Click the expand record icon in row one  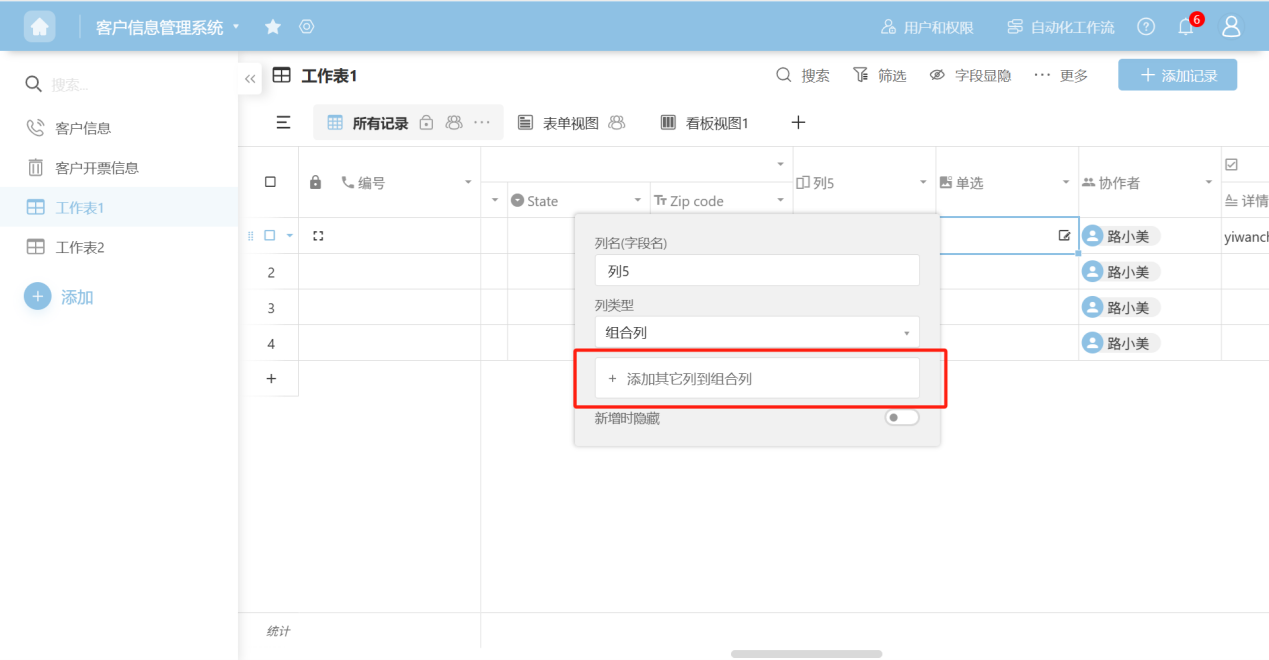click(x=318, y=236)
